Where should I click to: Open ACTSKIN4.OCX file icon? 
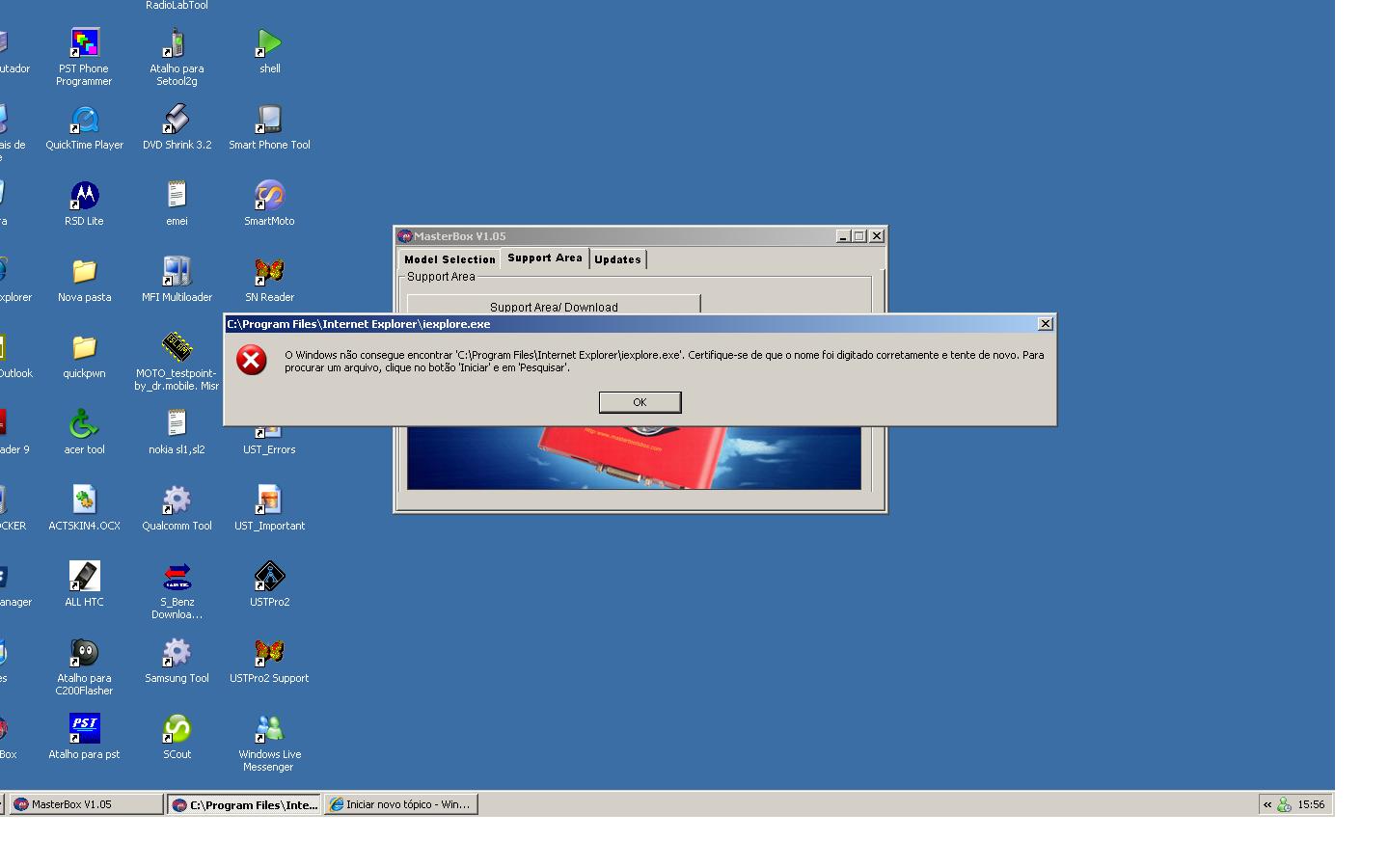pyautogui.click(x=84, y=501)
